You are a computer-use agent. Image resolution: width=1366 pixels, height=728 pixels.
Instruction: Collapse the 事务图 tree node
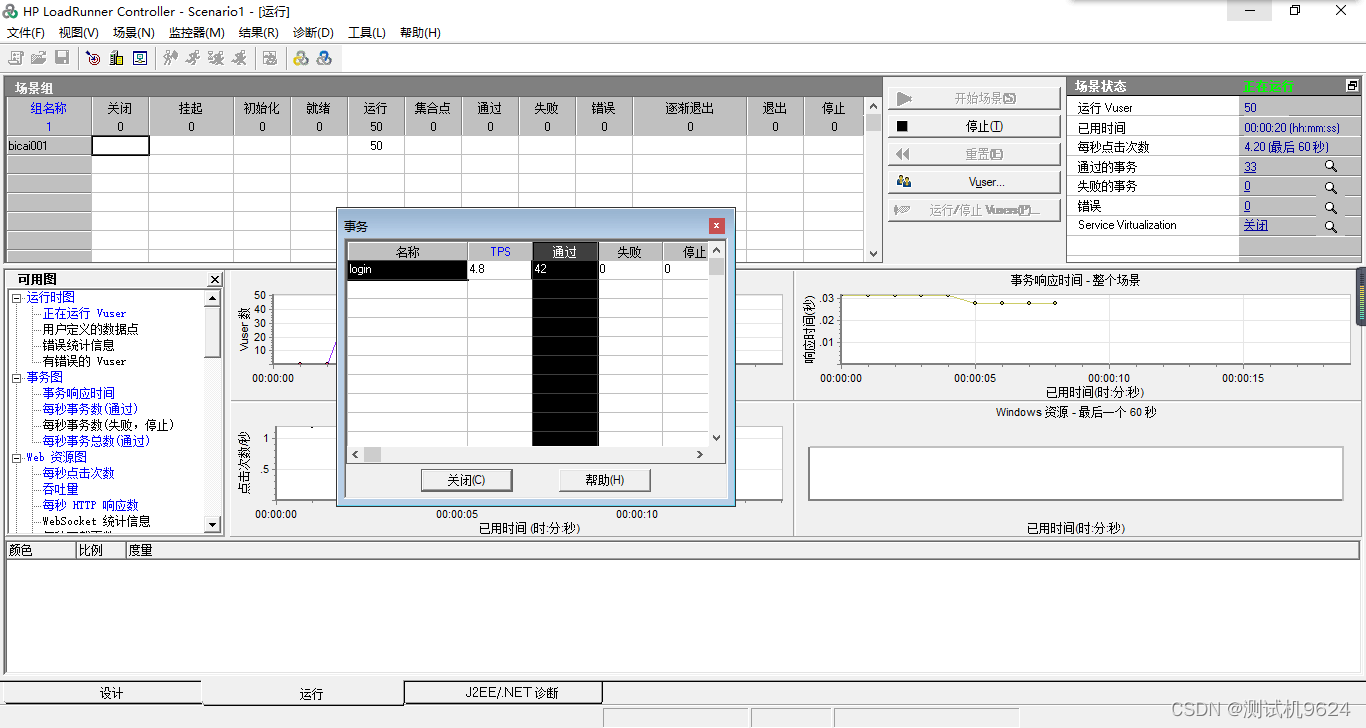17,378
